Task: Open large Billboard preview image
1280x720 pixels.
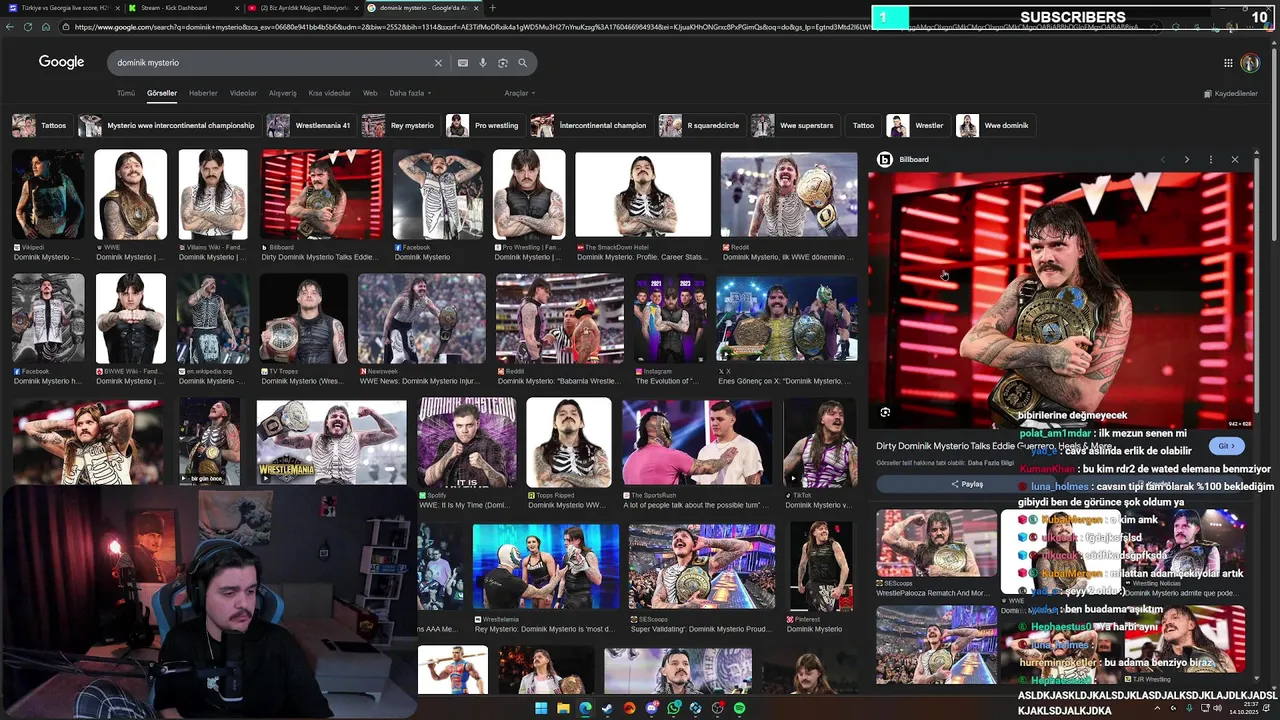Action: pos(1060,300)
